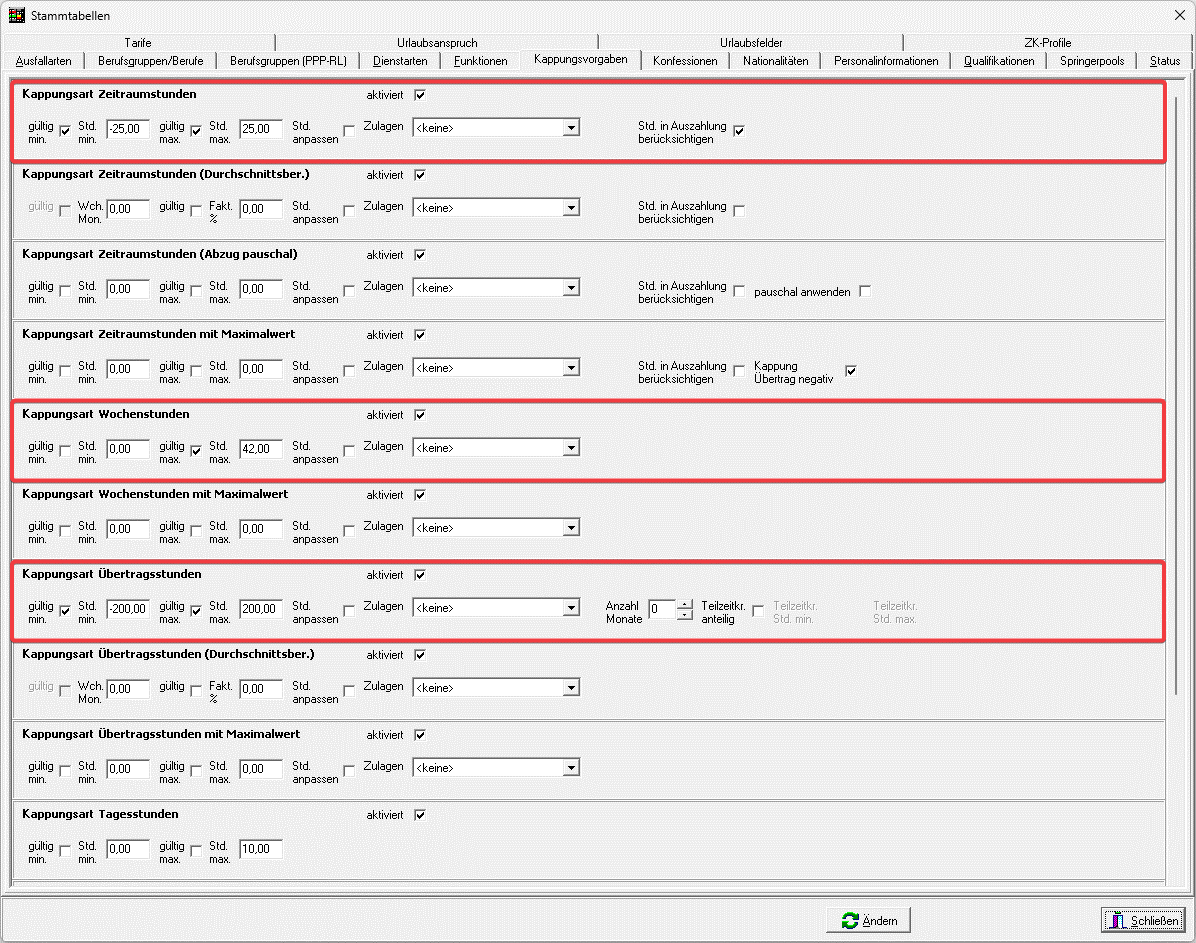The width and height of the screenshot is (1196, 943).
Task: Click the Std. max. field for Tagesstunden
Action: 261,849
